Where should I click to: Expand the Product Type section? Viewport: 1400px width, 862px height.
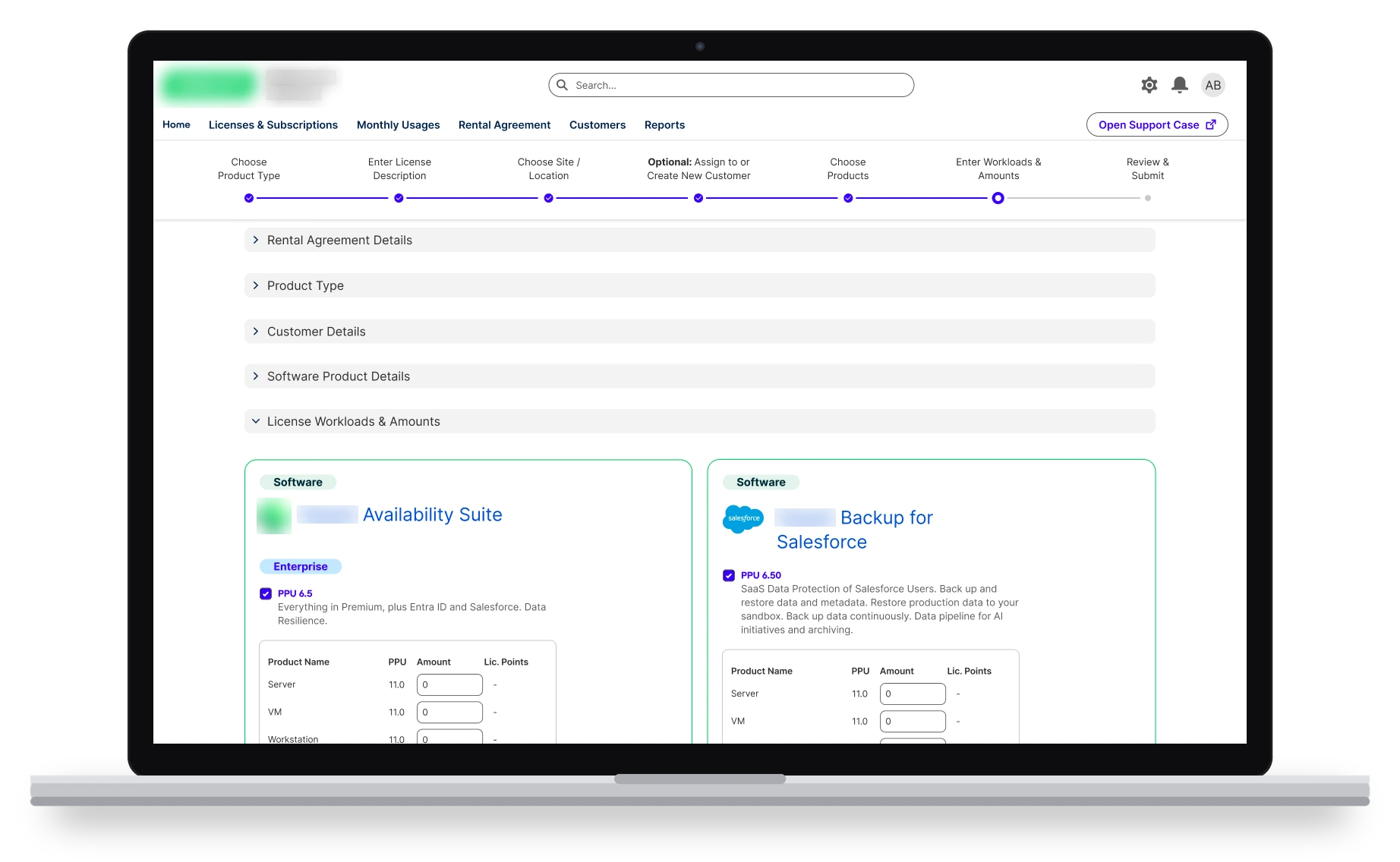[700, 285]
